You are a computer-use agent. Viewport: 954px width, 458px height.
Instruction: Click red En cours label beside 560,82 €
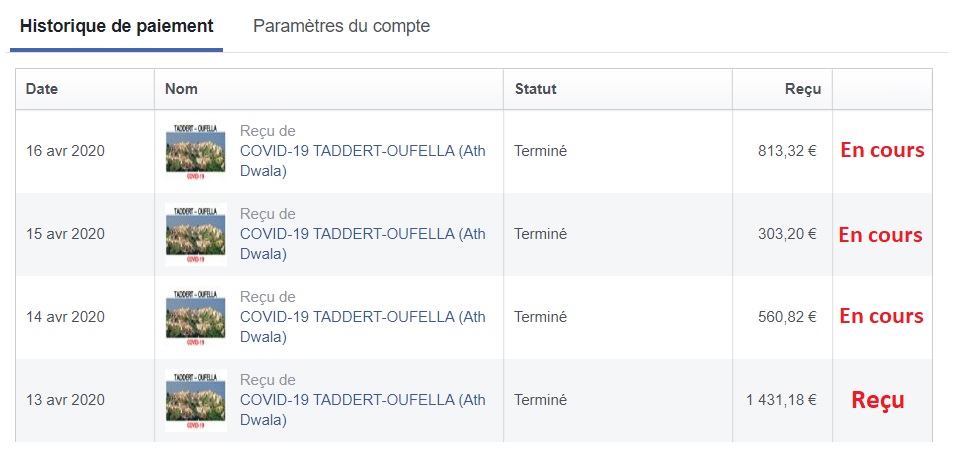tap(882, 316)
